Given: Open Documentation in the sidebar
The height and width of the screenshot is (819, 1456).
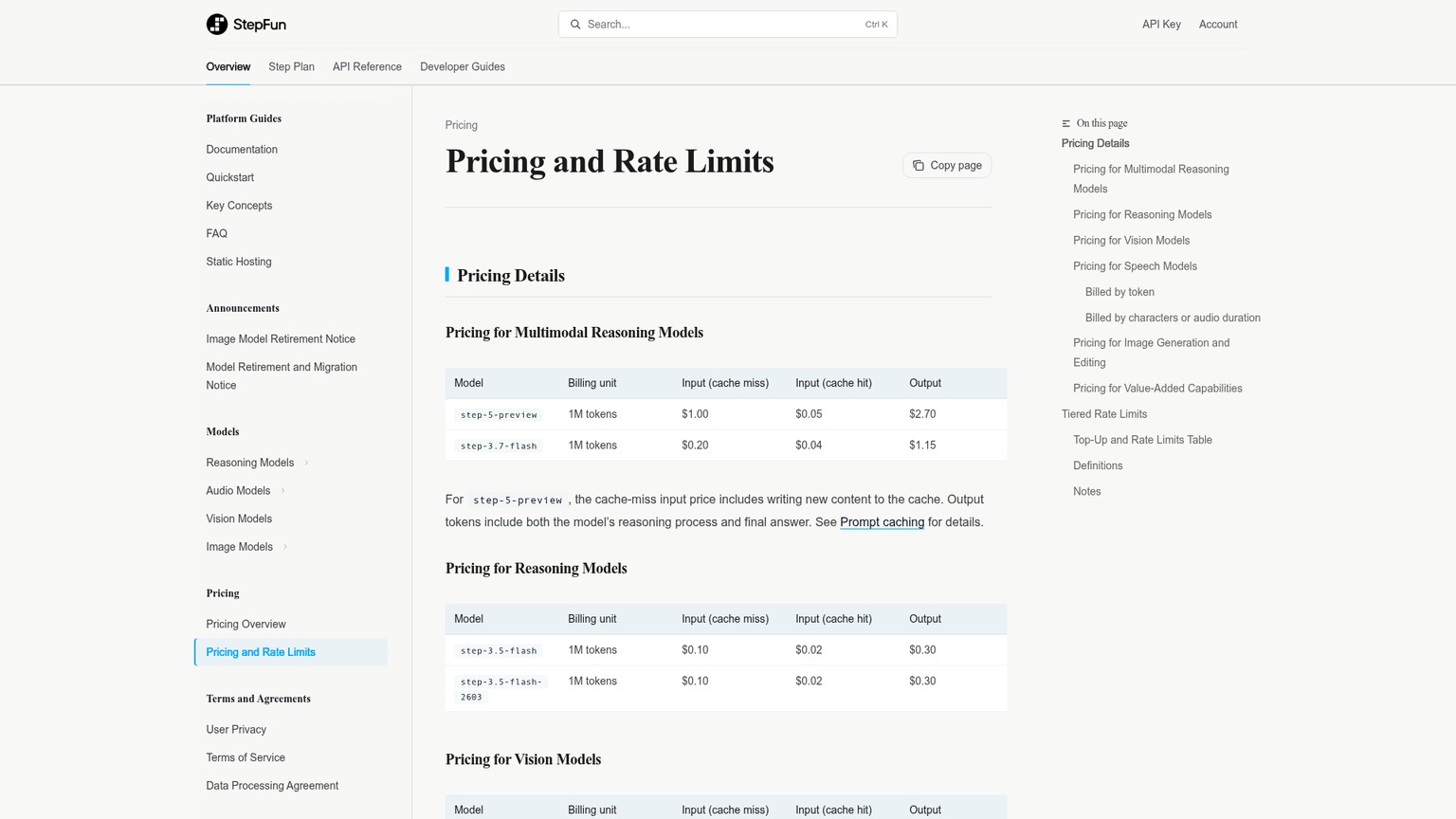Looking at the screenshot, I should pyautogui.click(x=242, y=150).
